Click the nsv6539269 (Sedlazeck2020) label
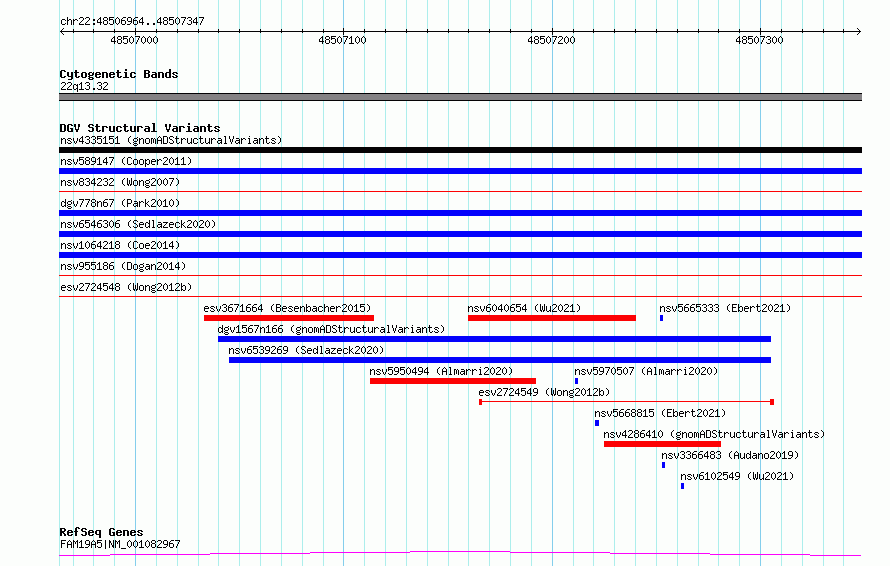The image size is (890, 566). tap(306, 350)
